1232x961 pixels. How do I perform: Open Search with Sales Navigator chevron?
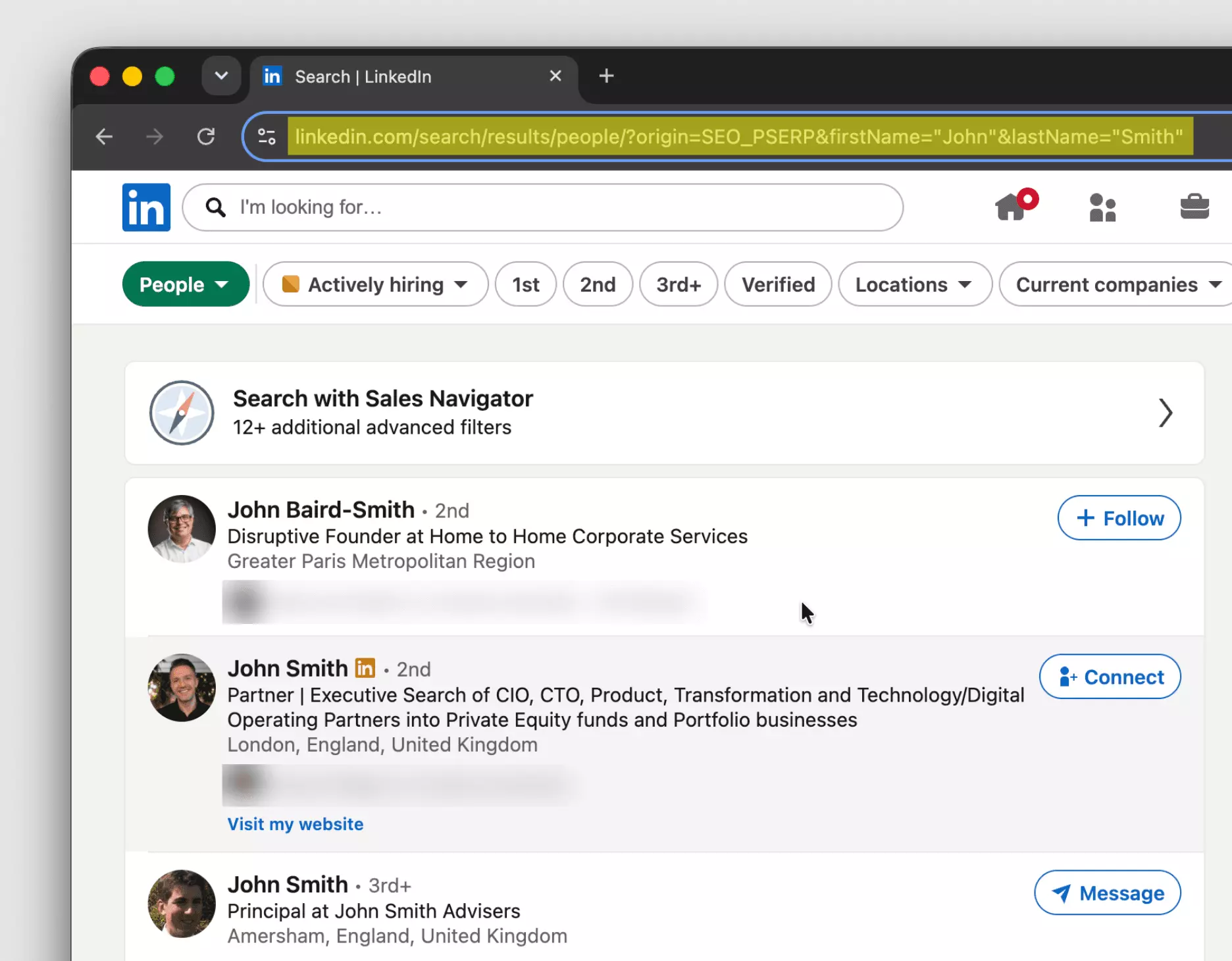(1166, 413)
